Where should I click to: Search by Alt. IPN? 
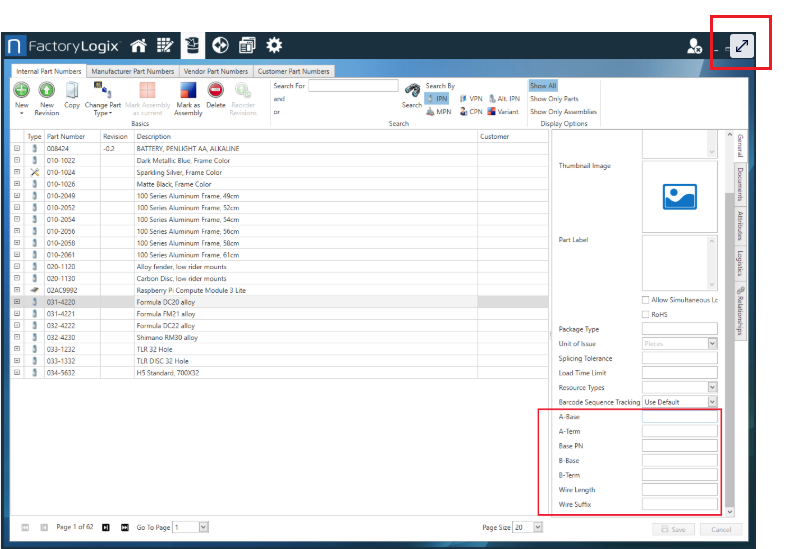click(504, 99)
